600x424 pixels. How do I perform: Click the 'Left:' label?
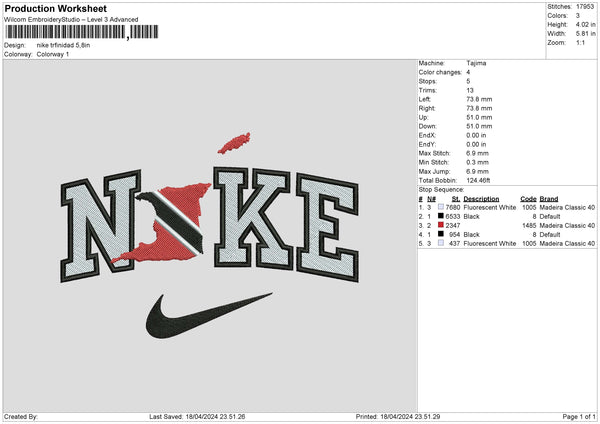(425, 99)
